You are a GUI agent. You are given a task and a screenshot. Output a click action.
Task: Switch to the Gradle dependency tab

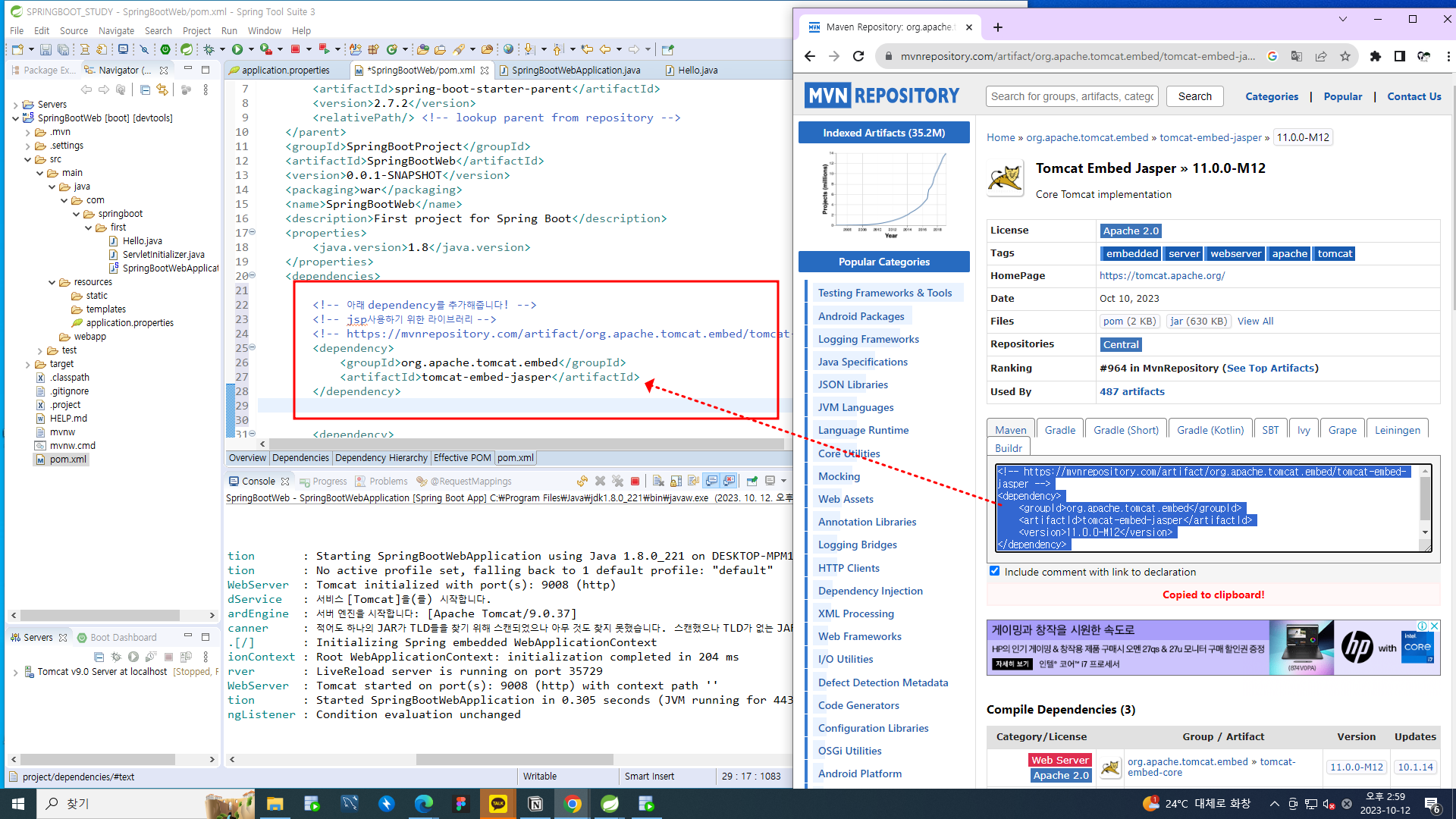[1059, 430]
